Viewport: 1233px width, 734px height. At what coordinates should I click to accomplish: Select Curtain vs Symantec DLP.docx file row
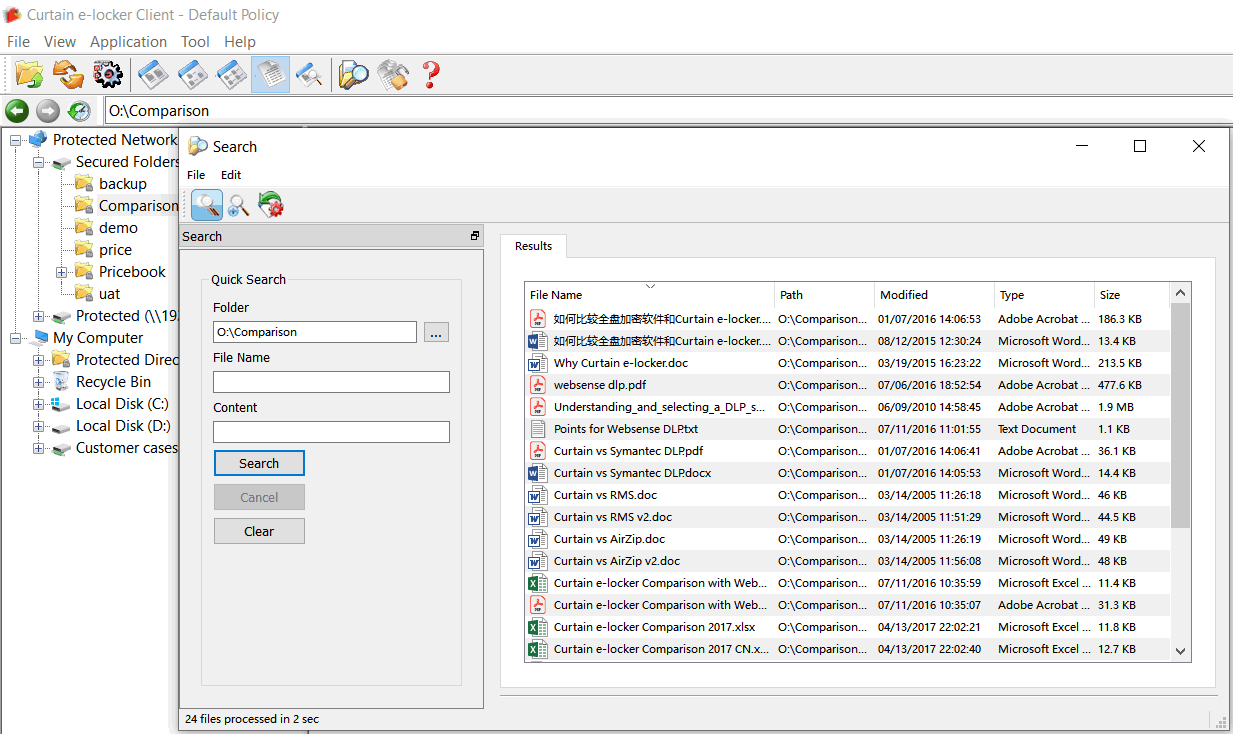[847, 473]
